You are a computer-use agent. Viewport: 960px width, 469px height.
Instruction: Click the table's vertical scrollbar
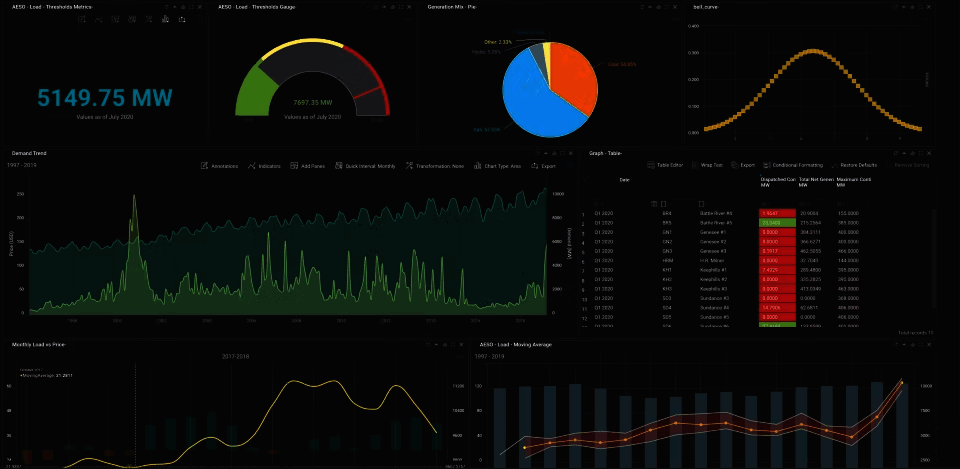coord(933,257)
